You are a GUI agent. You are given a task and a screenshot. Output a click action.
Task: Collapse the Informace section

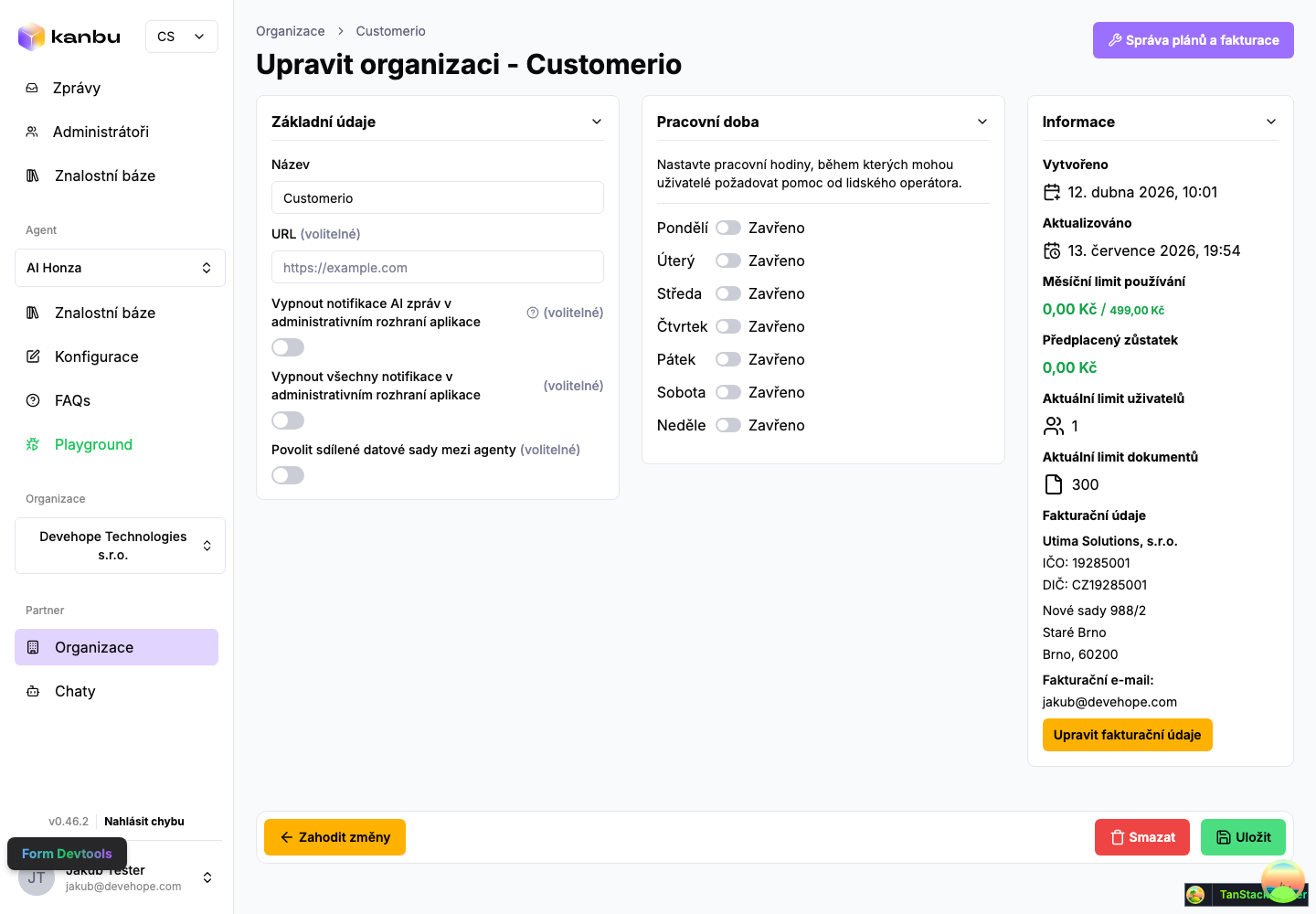1271,122
